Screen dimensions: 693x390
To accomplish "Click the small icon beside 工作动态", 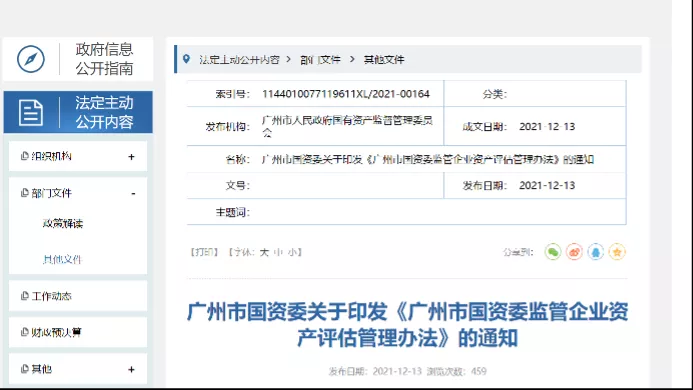I will 25,296.
